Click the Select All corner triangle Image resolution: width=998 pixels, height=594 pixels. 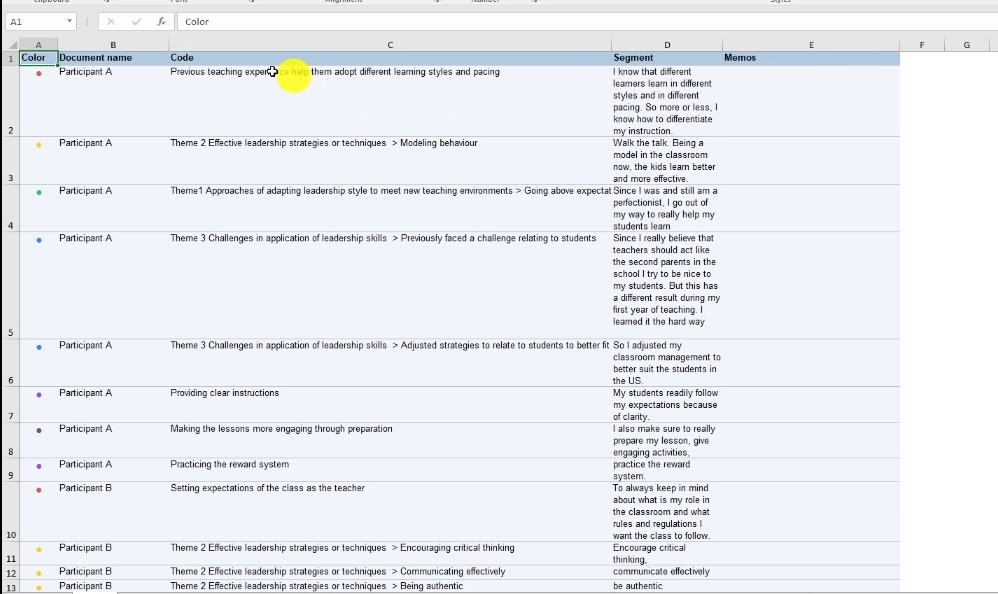coord(12,45)
